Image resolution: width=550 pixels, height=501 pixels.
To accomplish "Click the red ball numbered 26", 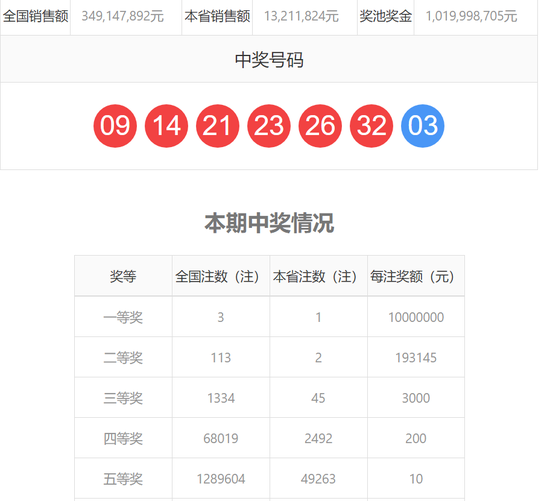I will pyautogui.click(x=320, y=126).
